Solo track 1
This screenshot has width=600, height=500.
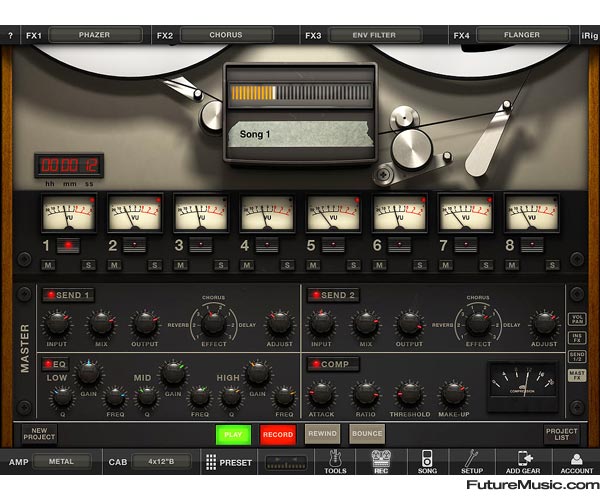88,265
